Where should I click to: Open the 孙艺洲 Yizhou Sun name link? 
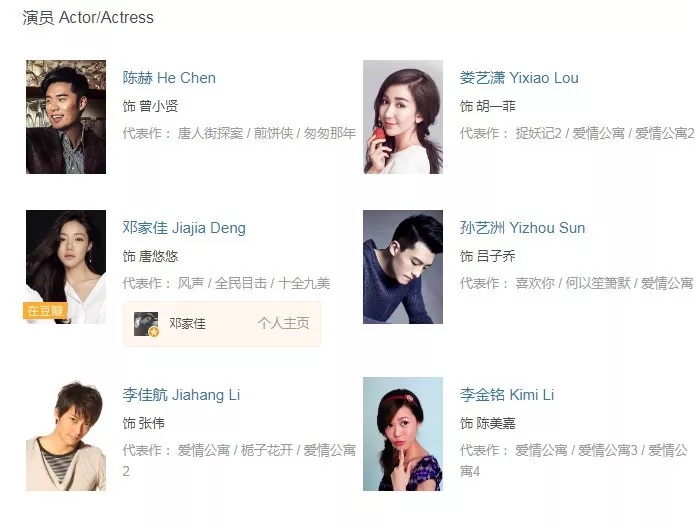click(522, 228)
